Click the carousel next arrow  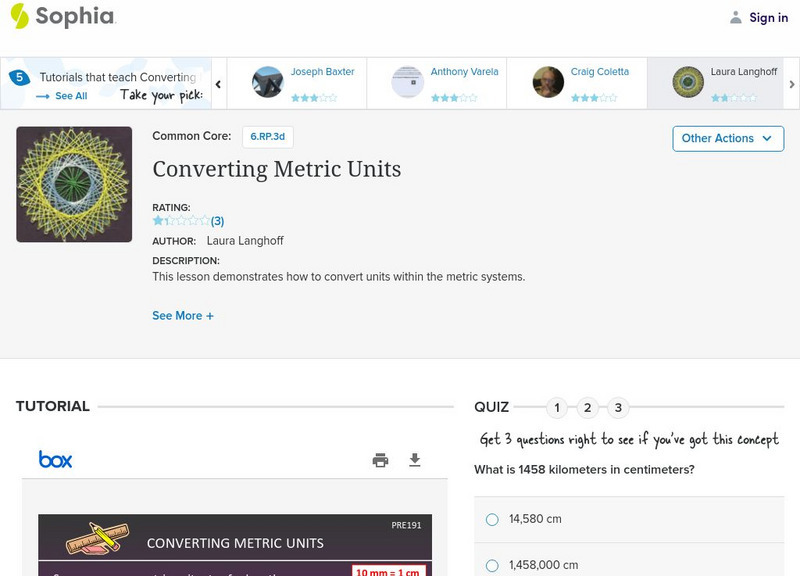click(791, 84)
